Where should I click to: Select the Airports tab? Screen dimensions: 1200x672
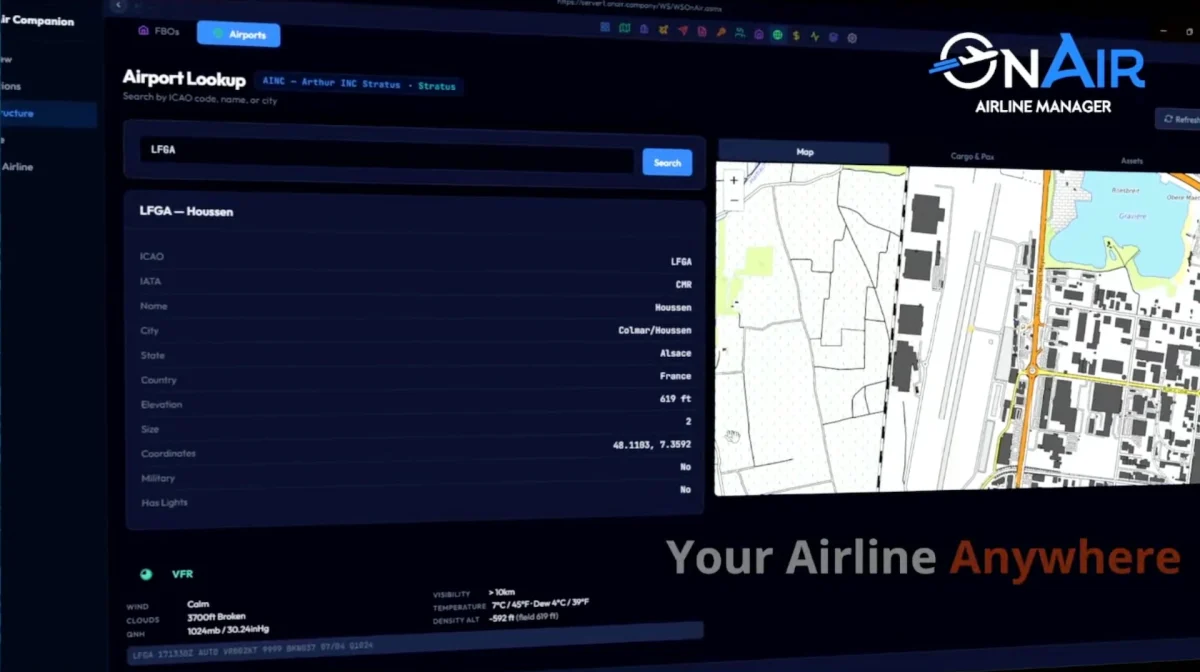(238, 34)
